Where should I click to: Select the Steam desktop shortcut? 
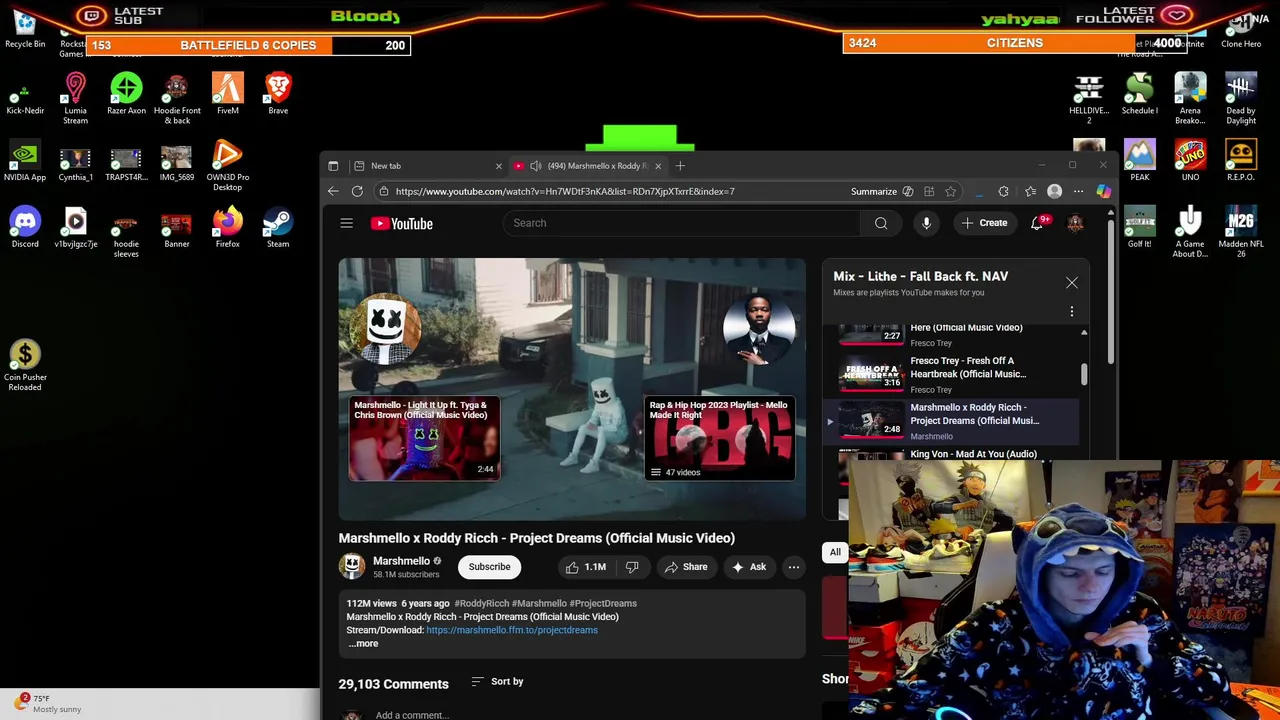(x=278, y=228)
